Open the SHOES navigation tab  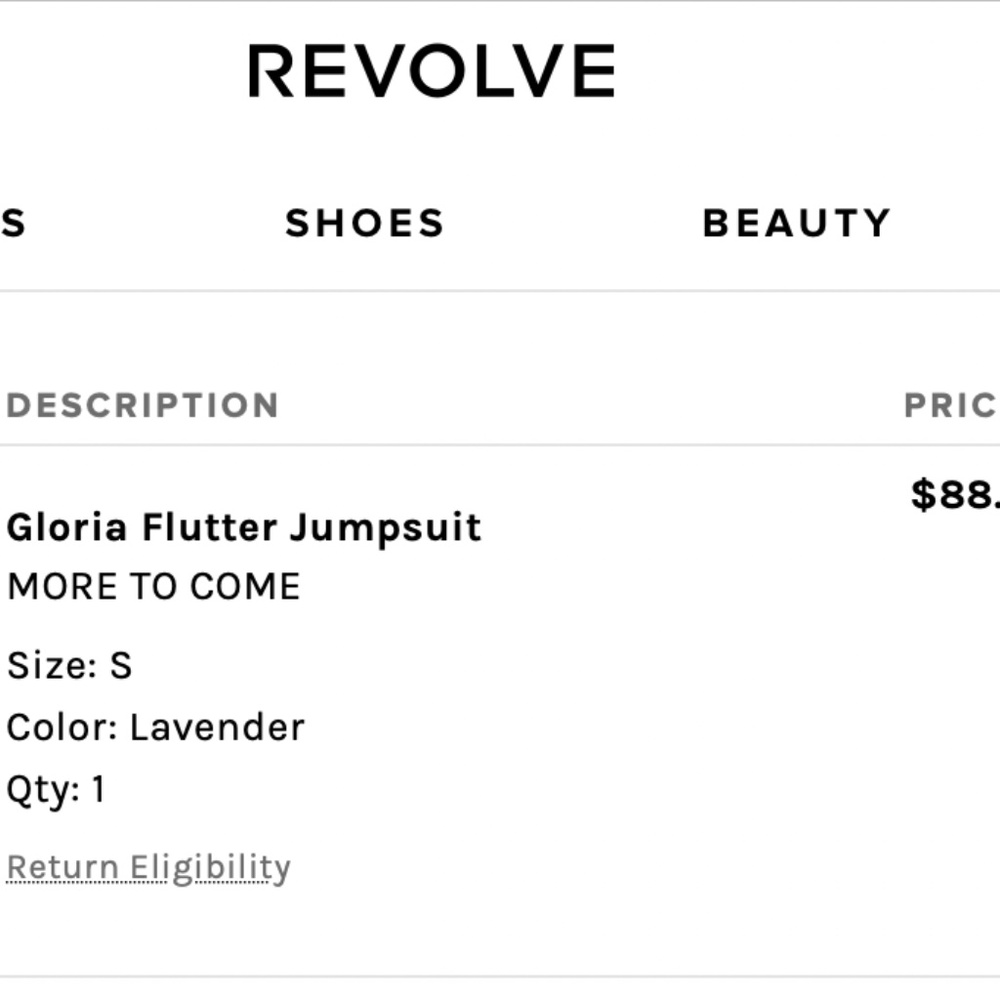(x=364, y=222)
